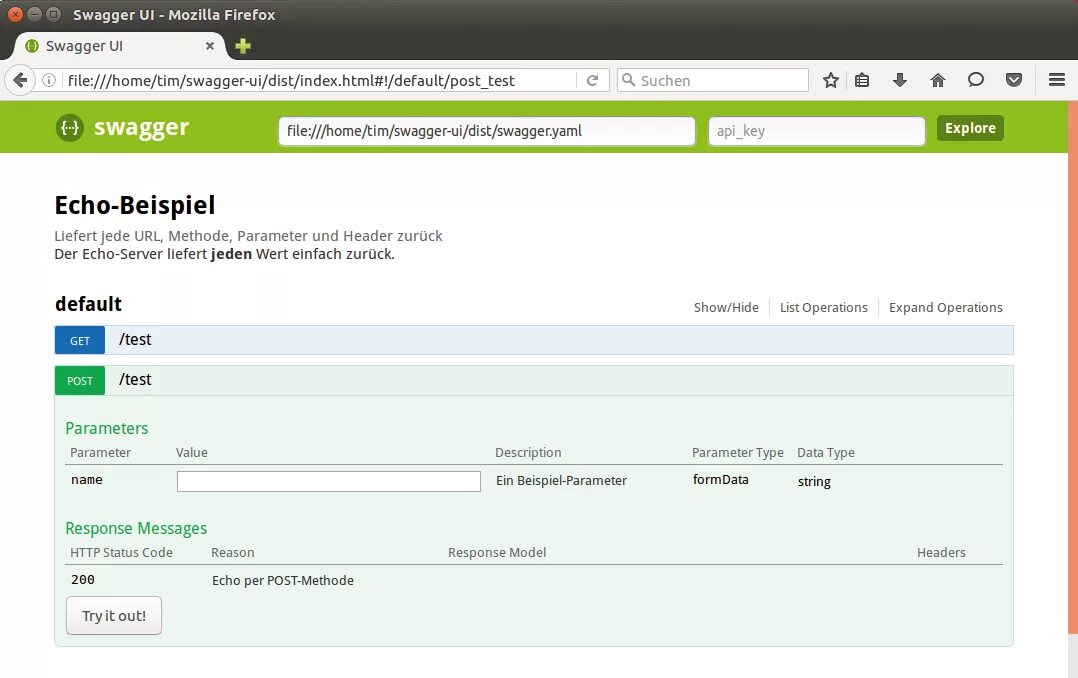The height and width of the screenshot is (678, 1078).
Task: Click the Pocket save icon
Action: [x=1013, y=80]
